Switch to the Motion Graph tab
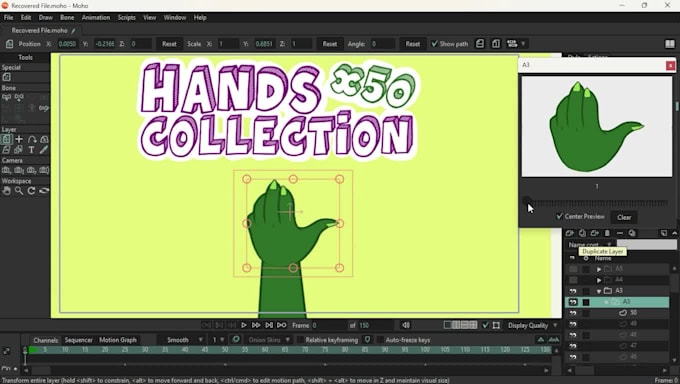The image size is (680, 384). (x=118, y=340)
